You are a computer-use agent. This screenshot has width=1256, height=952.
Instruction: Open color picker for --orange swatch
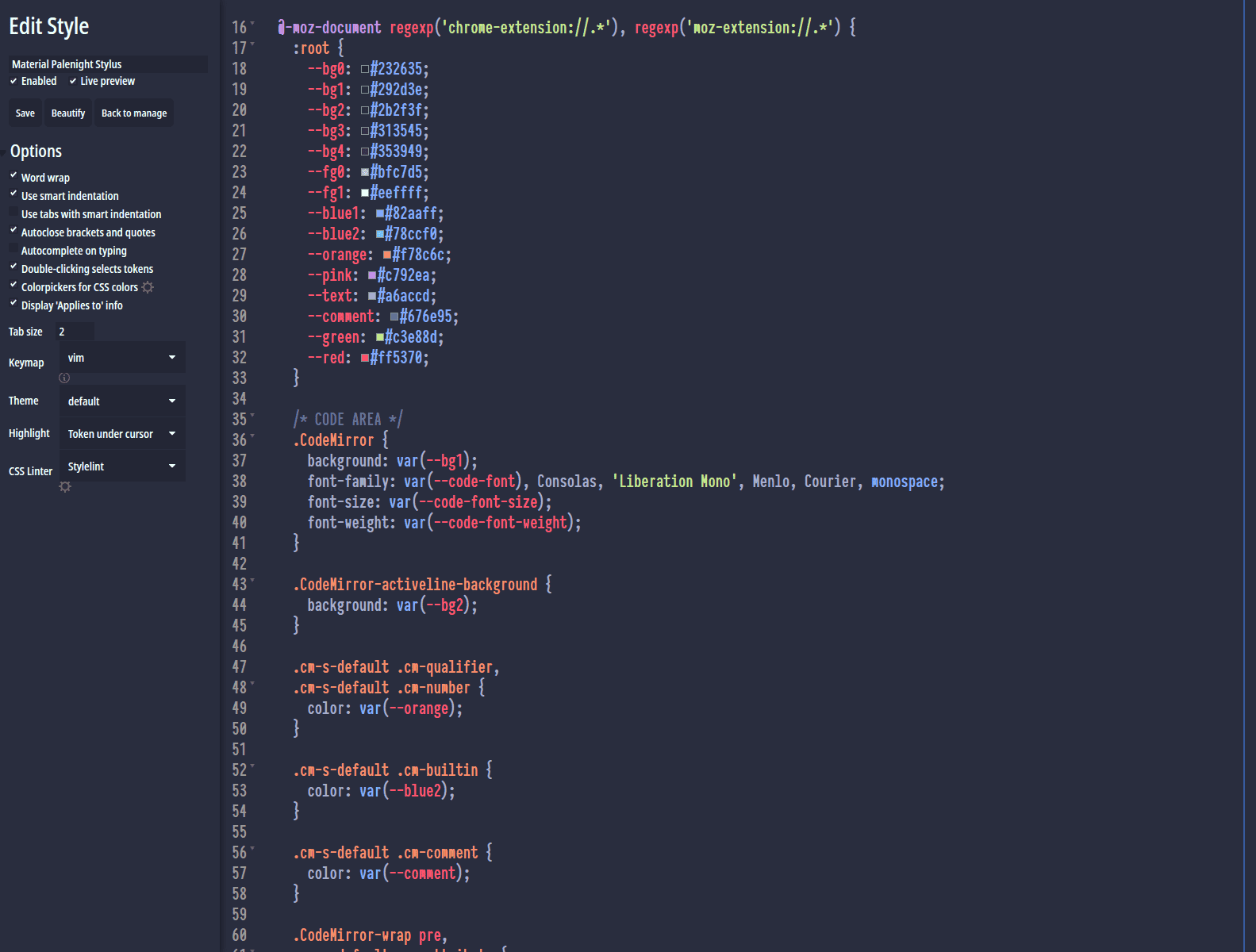pos(387,255)
